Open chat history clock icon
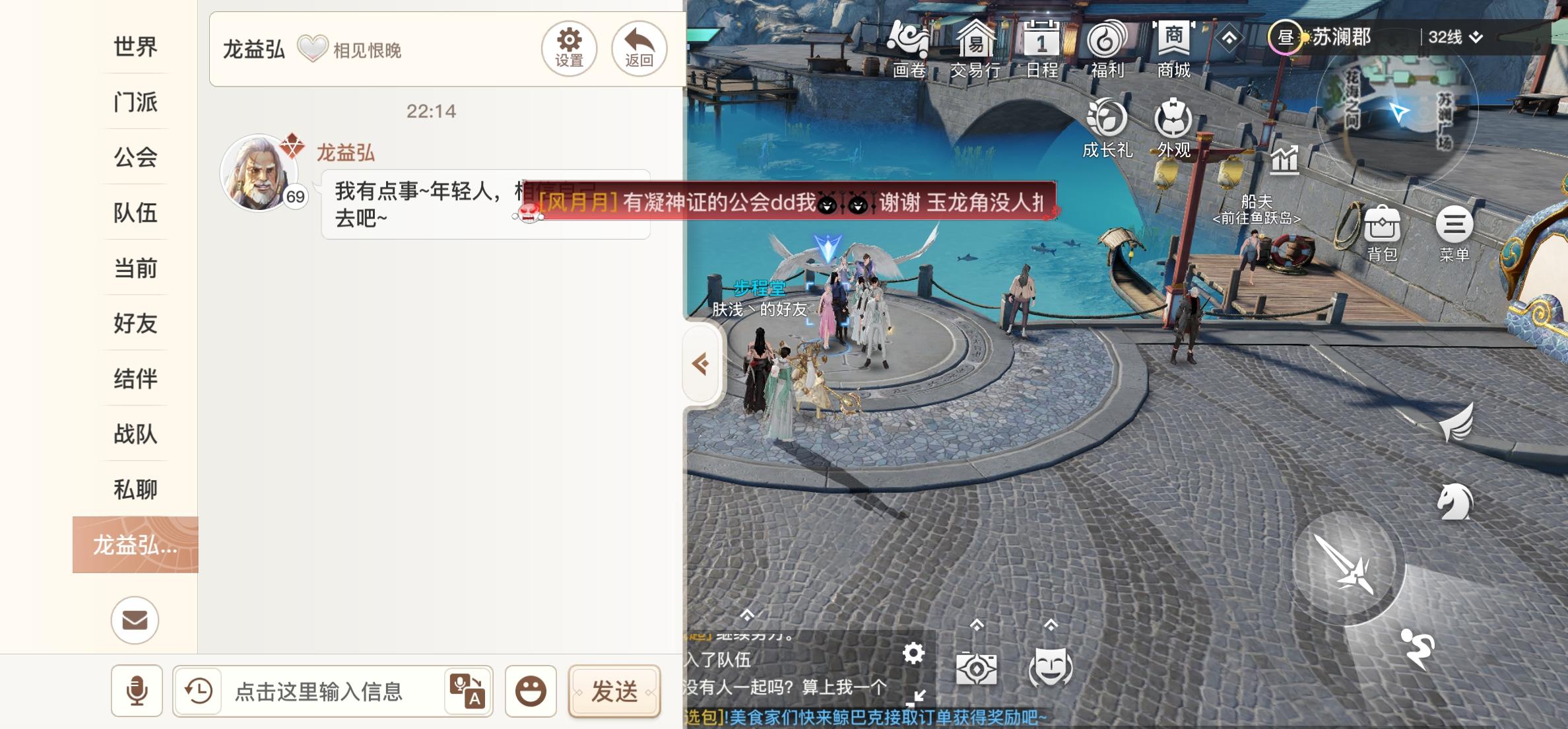The image size is (1568, 729). click(198, 691)
